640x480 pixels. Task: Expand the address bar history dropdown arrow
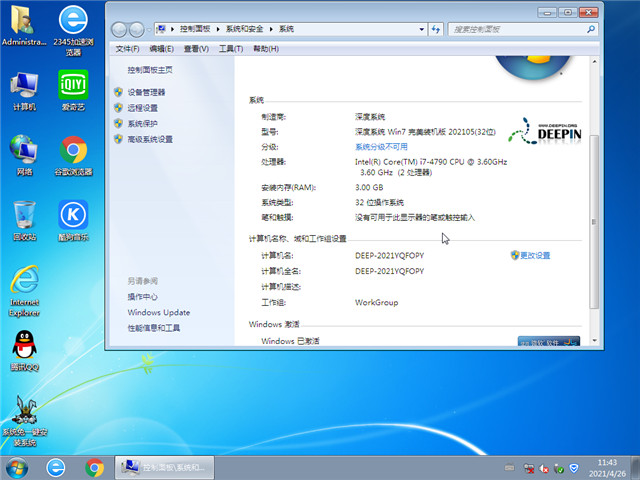click(x=423, y=30)
